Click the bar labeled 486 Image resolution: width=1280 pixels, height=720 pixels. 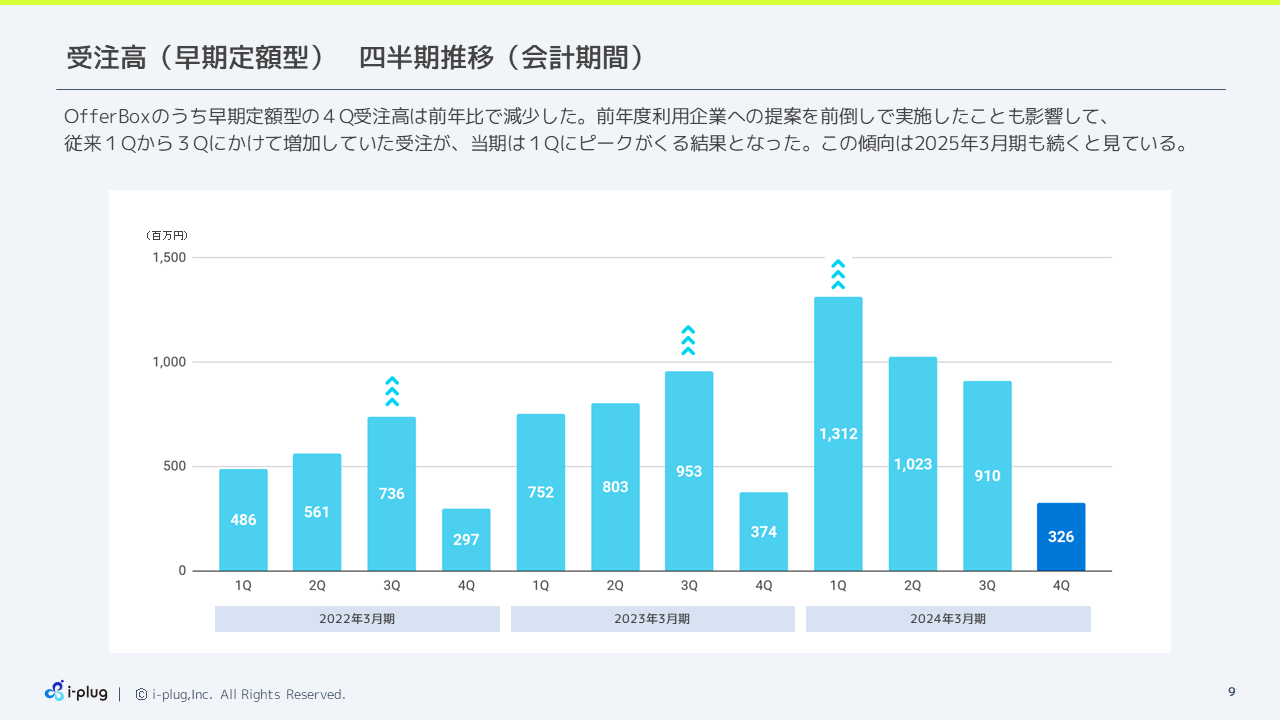pos(243,520)
